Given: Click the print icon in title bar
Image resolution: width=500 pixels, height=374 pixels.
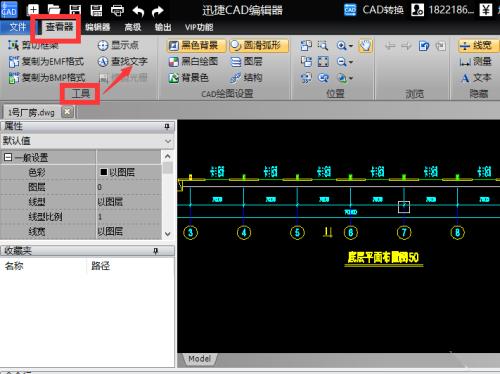Looking at the screenshot, I should pyautogui.click(x=117, y=10).
